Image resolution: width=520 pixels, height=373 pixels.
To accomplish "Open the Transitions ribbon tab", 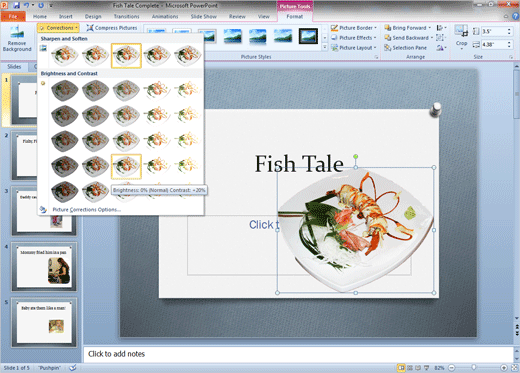I will point(126,16).
